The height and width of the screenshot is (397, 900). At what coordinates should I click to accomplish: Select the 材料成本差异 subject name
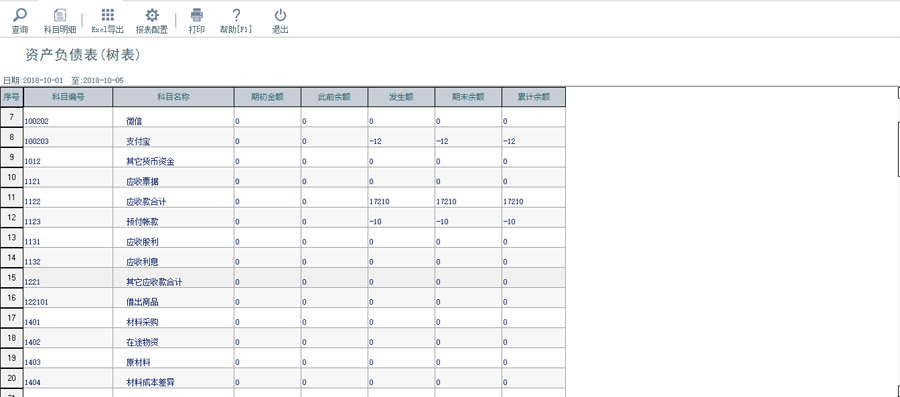150,382
